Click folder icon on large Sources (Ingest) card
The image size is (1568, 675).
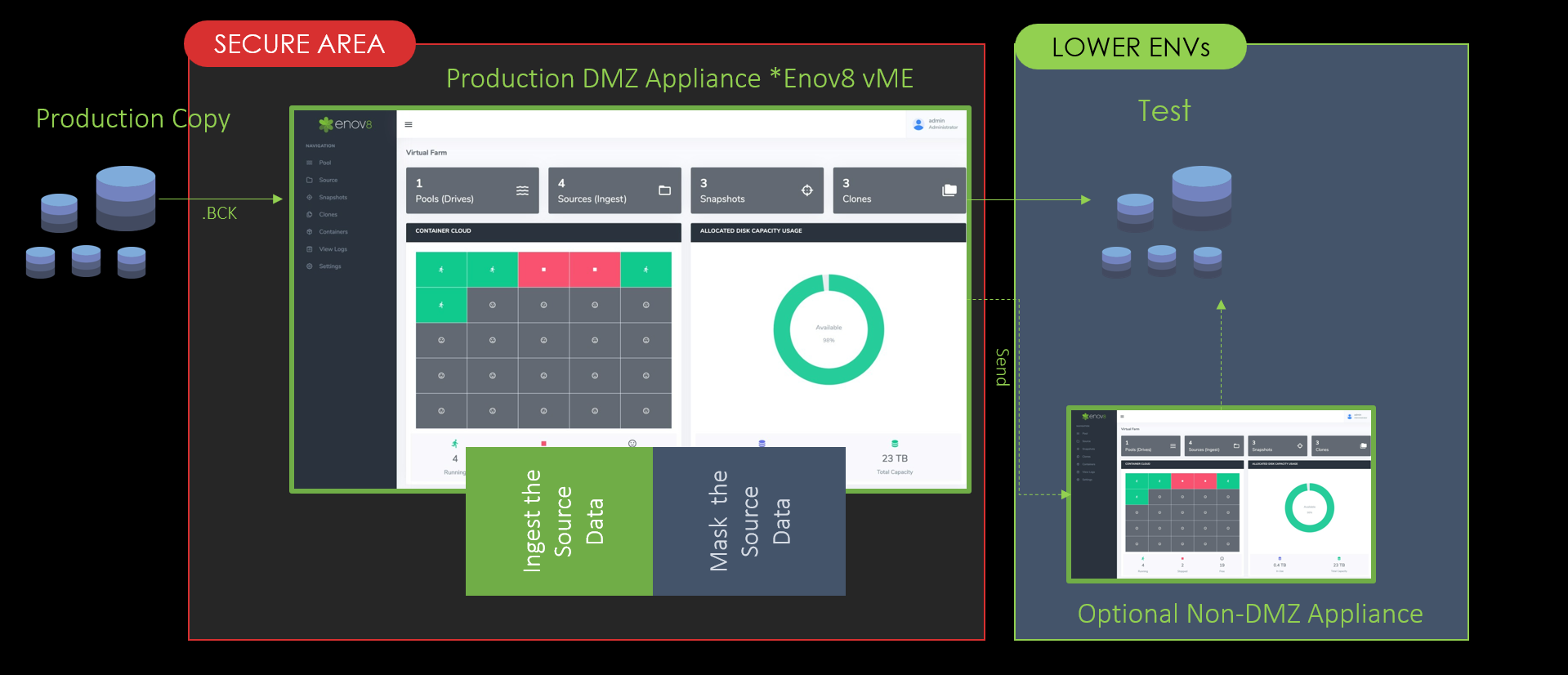pos(664,190)
